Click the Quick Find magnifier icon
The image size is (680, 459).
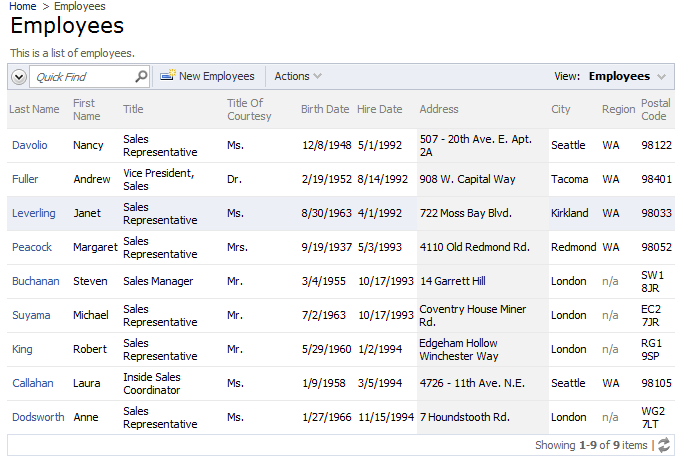(141, 77)
